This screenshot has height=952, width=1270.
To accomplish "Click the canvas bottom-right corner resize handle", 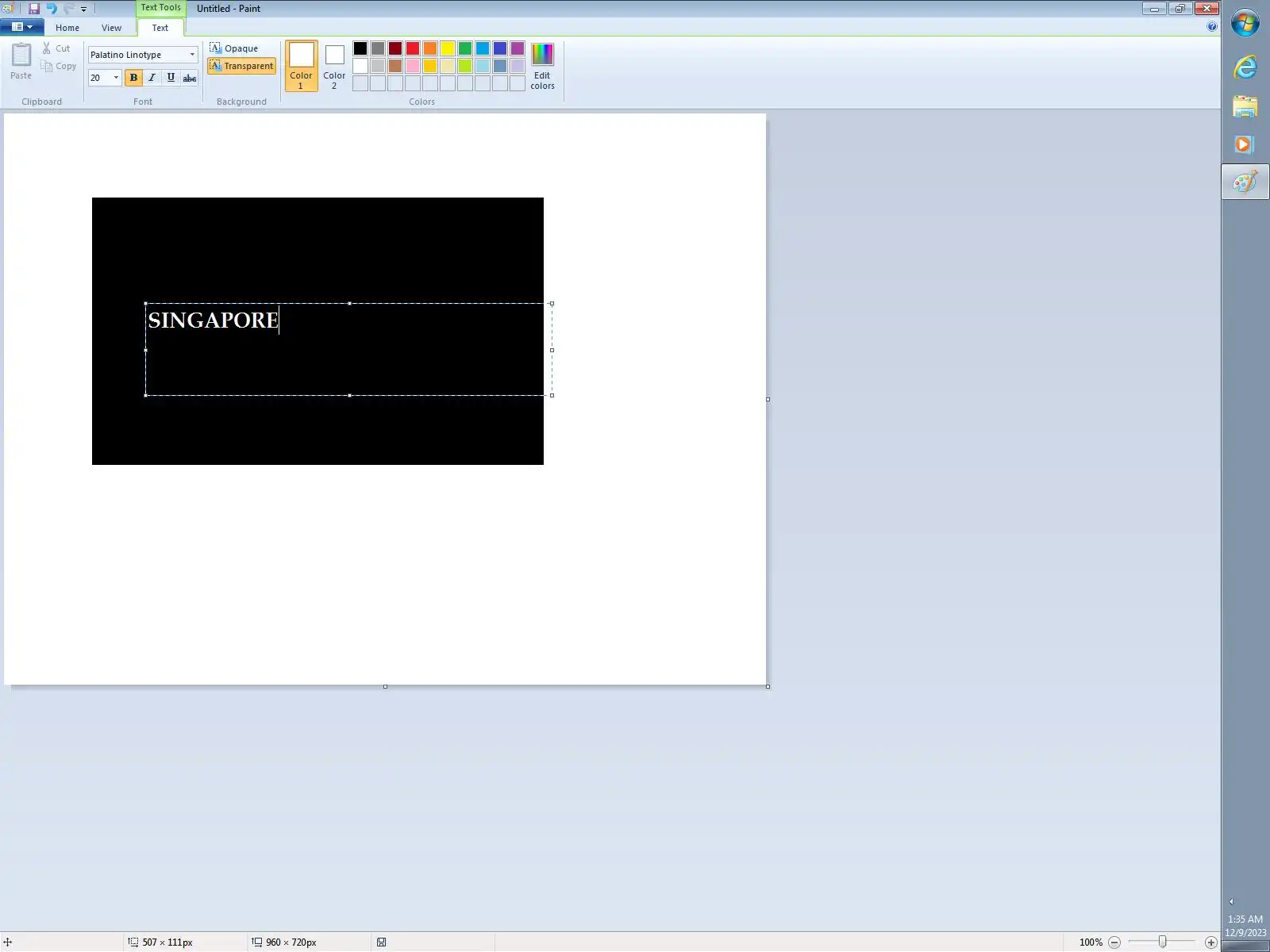I will (x=768, y=686).
